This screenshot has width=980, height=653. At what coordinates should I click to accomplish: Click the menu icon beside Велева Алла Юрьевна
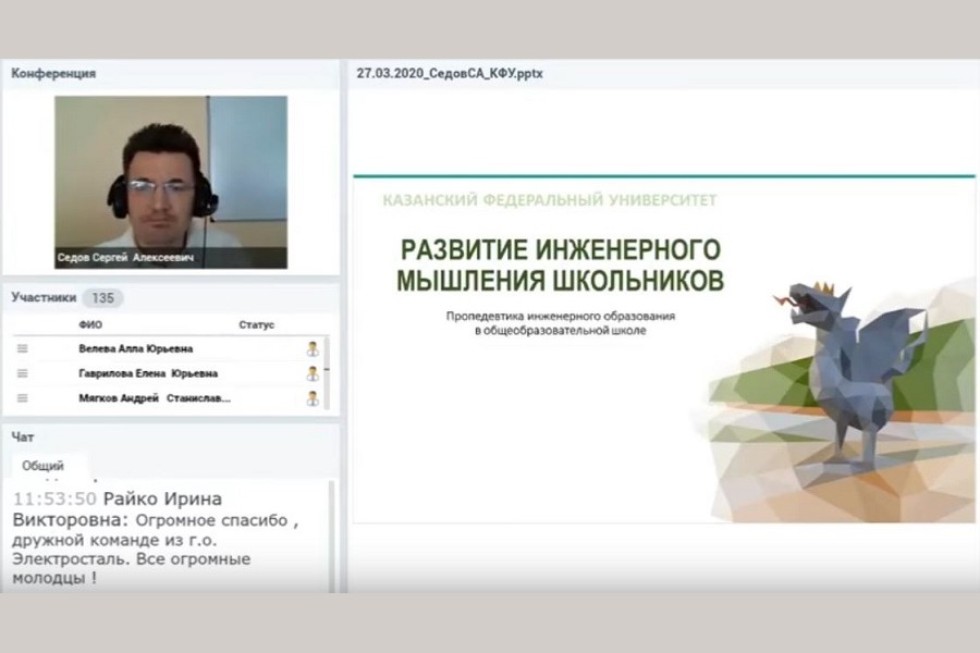22,349
